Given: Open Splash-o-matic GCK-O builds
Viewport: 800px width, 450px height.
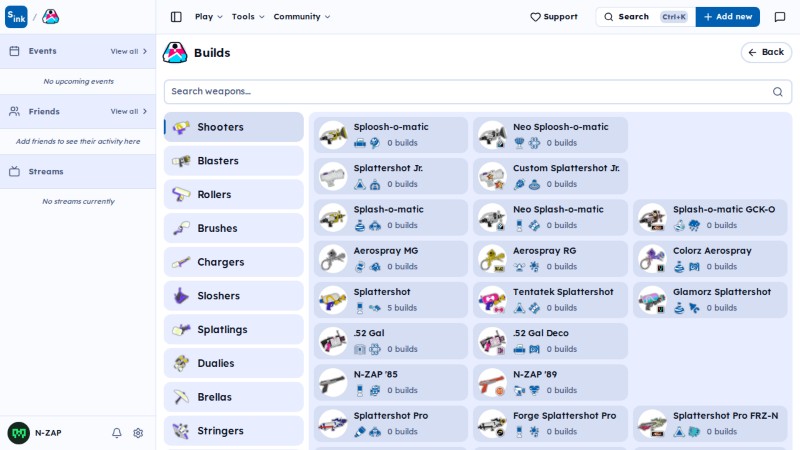Looking at the screenshot, I should point(710,217).
